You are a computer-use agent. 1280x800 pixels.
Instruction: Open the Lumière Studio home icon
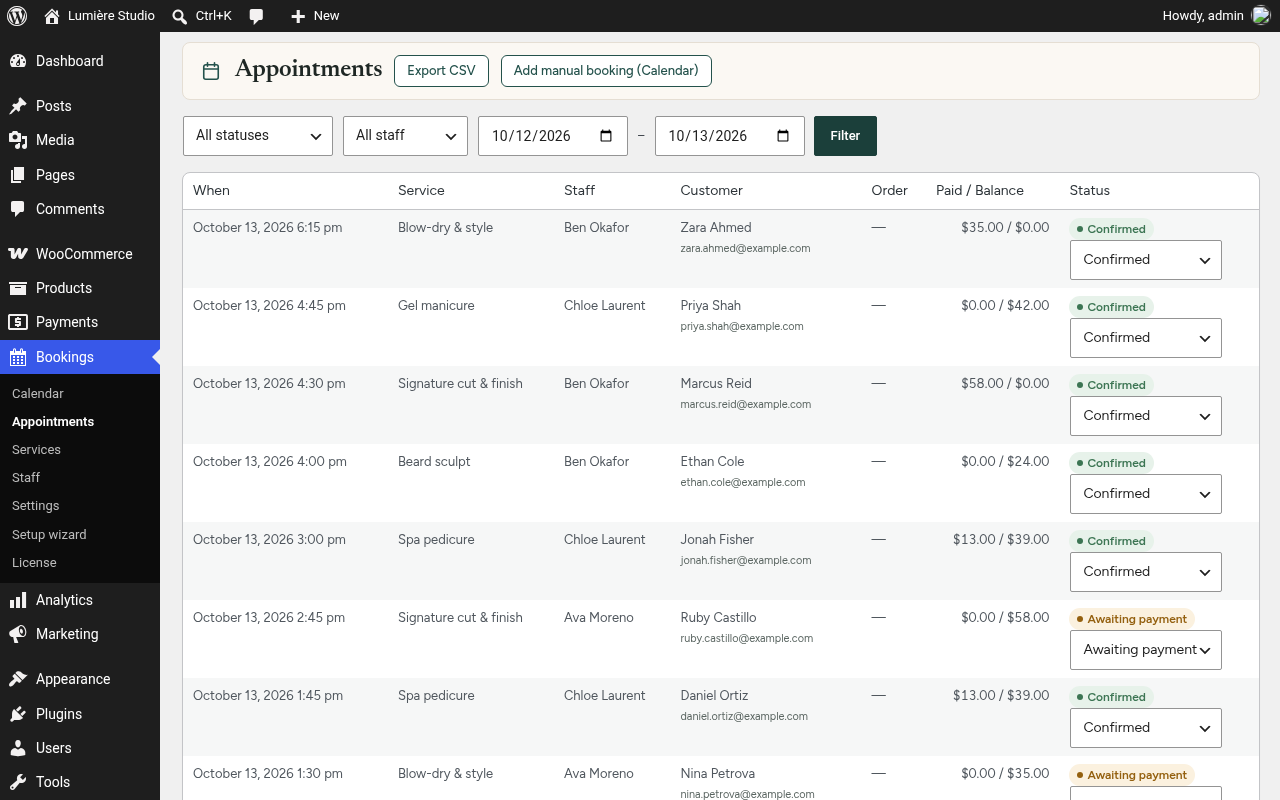pos(52,16)
